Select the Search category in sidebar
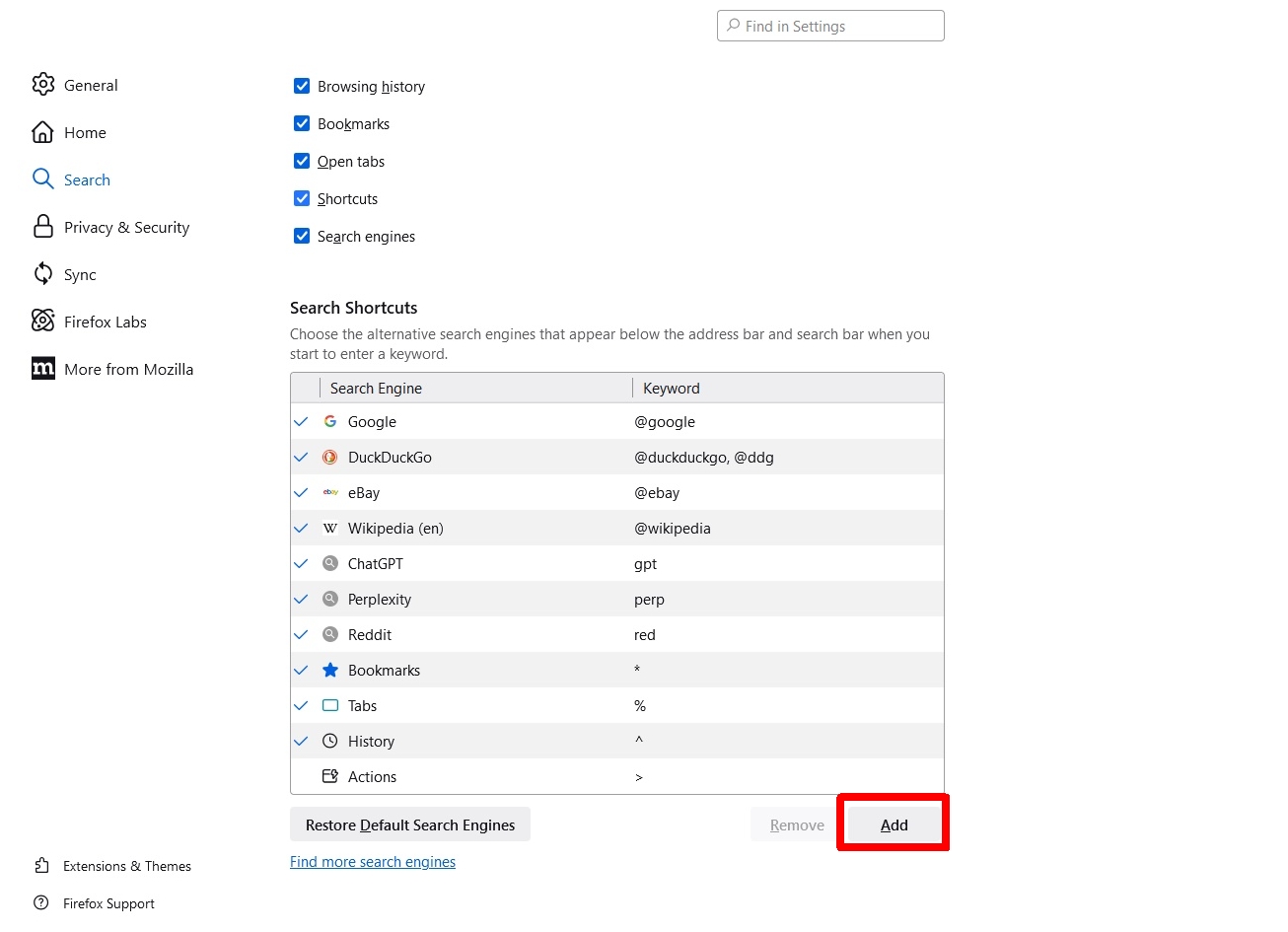 (x=87, y=179)
